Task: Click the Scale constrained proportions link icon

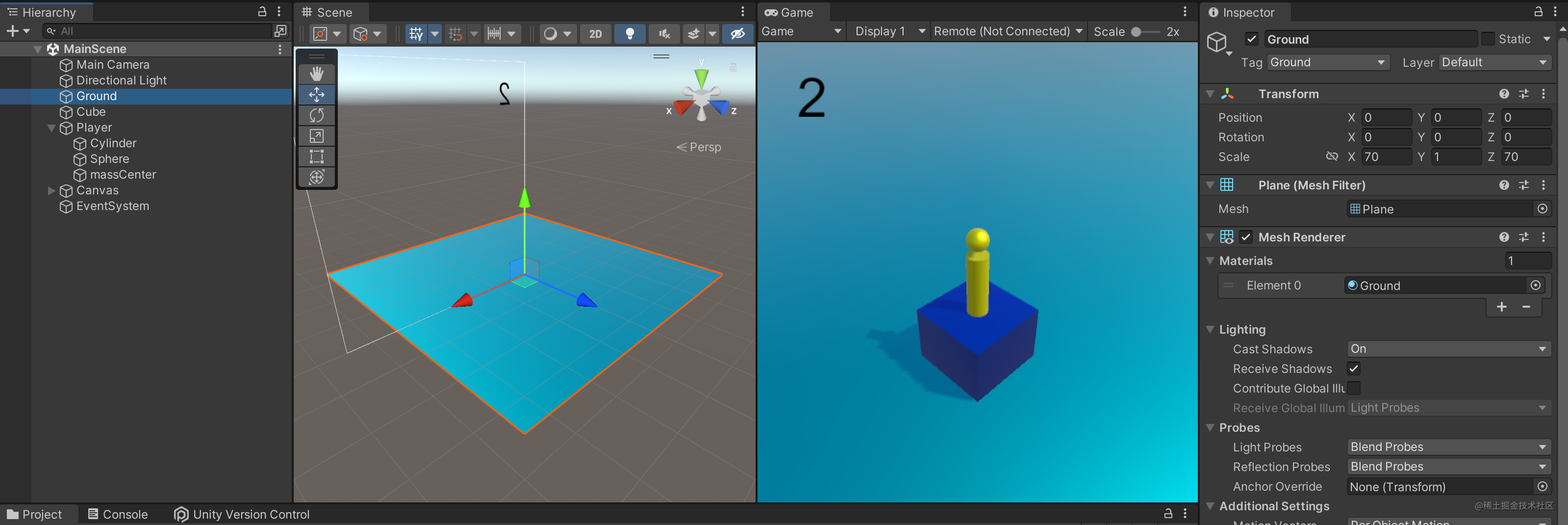Action: coord(1333,157)
